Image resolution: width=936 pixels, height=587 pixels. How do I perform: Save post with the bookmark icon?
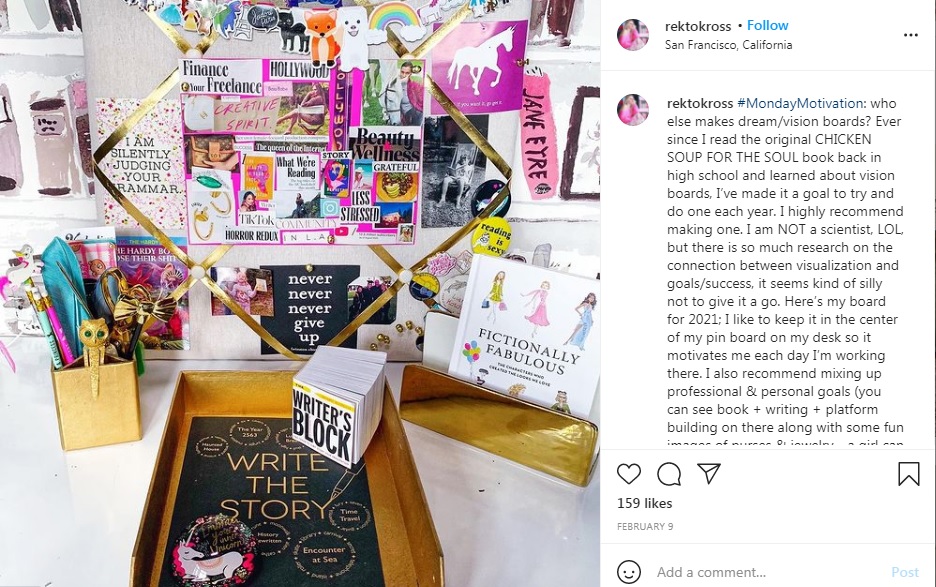pos(909,474)
